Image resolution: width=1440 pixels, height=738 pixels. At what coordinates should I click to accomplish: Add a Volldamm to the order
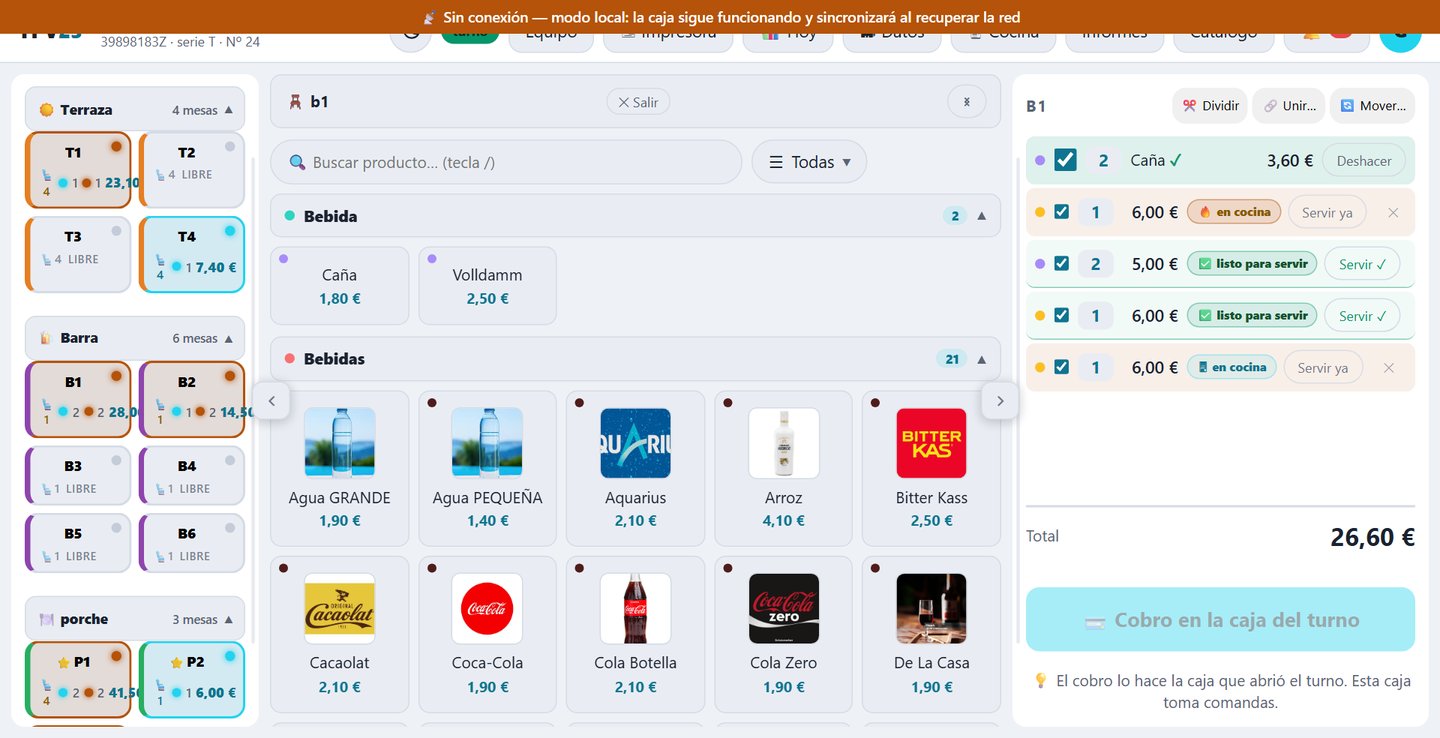coord(488,285)
